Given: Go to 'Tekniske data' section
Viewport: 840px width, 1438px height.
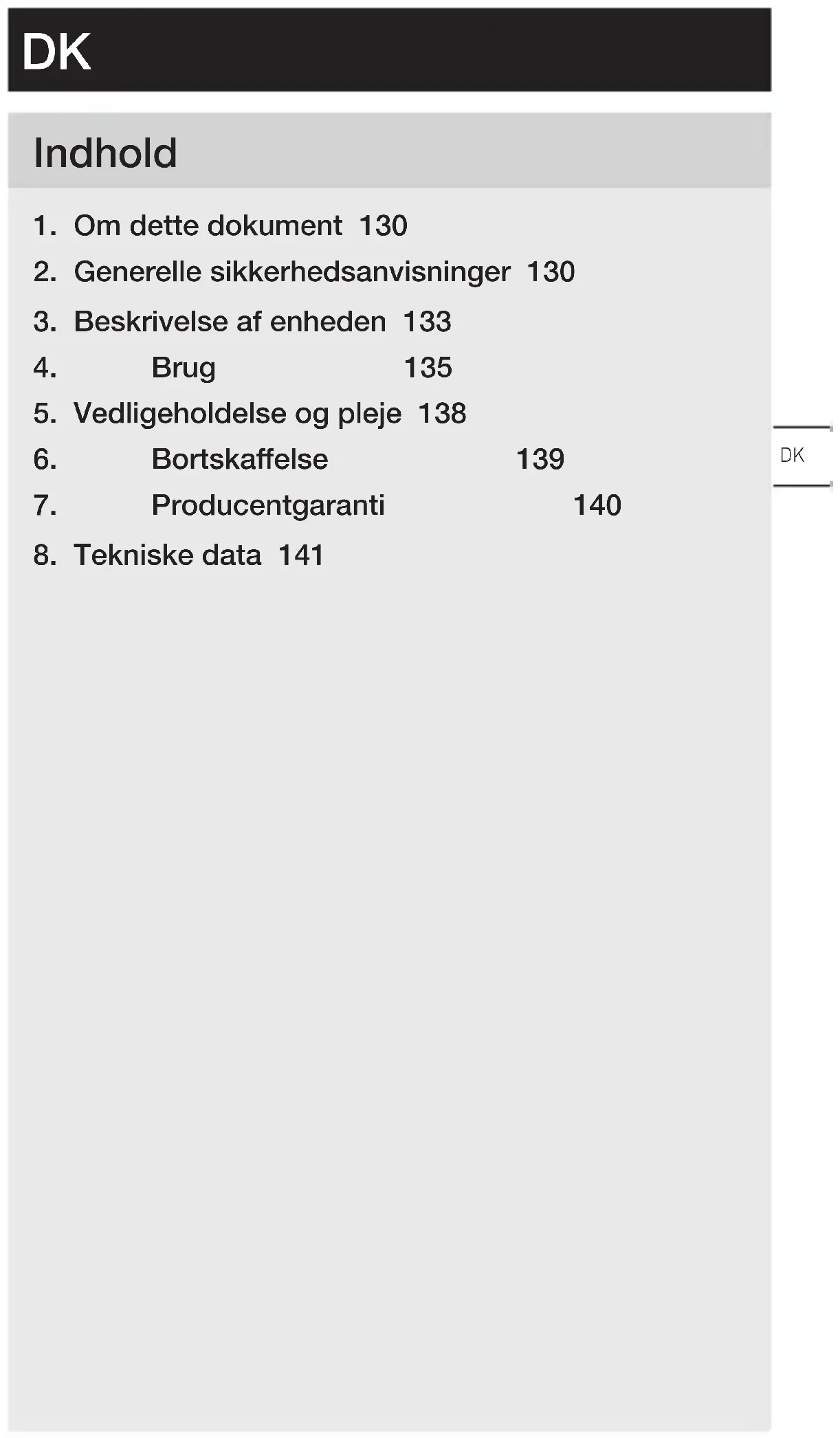Looking at the screenshot, I should tap(167, 555).
